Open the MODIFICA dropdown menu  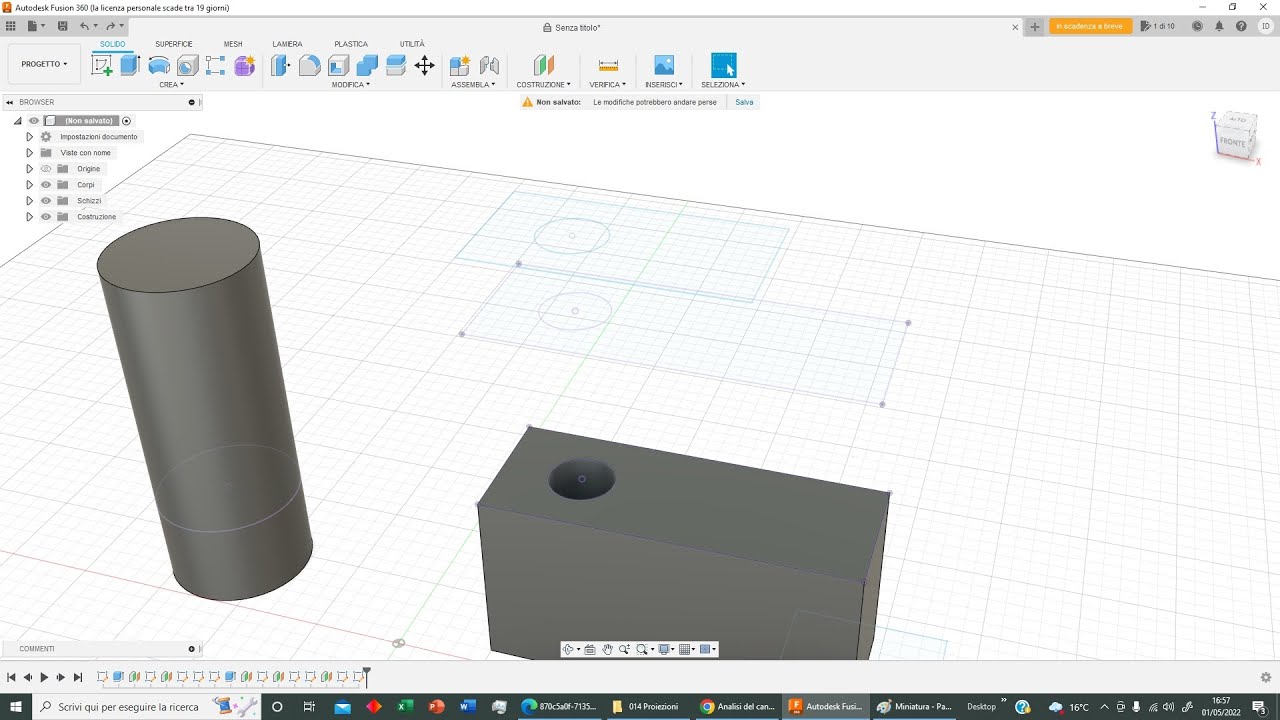pos(351,85)
